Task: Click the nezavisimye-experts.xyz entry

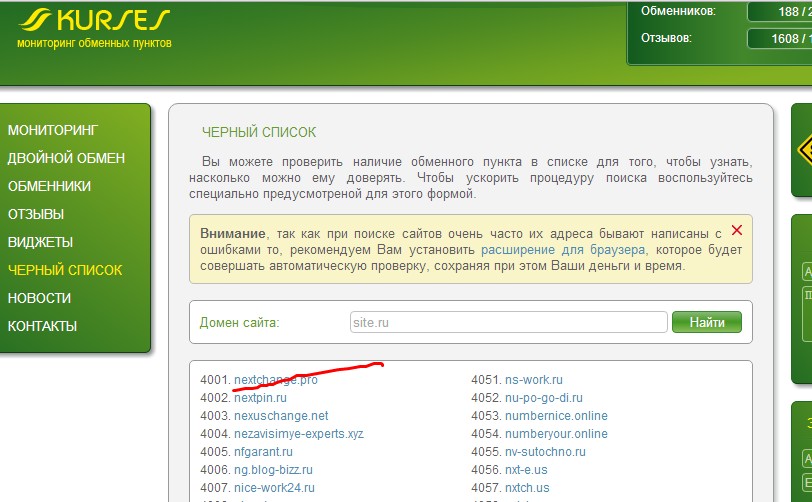Action: click(x=298, y=434)
